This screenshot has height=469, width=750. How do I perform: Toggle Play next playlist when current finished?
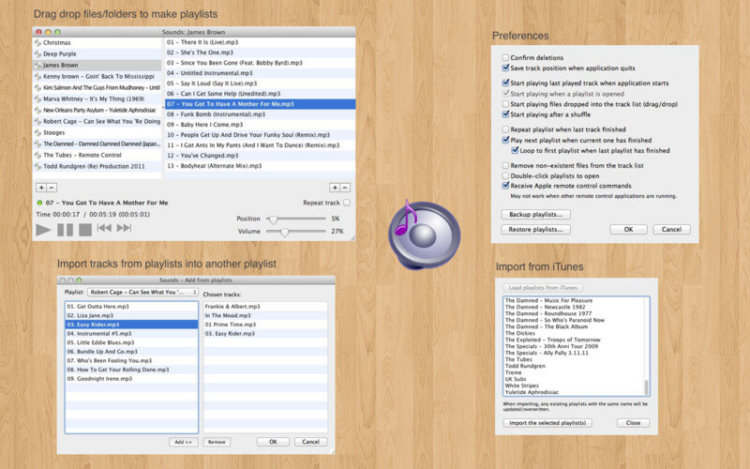point(506,140)
